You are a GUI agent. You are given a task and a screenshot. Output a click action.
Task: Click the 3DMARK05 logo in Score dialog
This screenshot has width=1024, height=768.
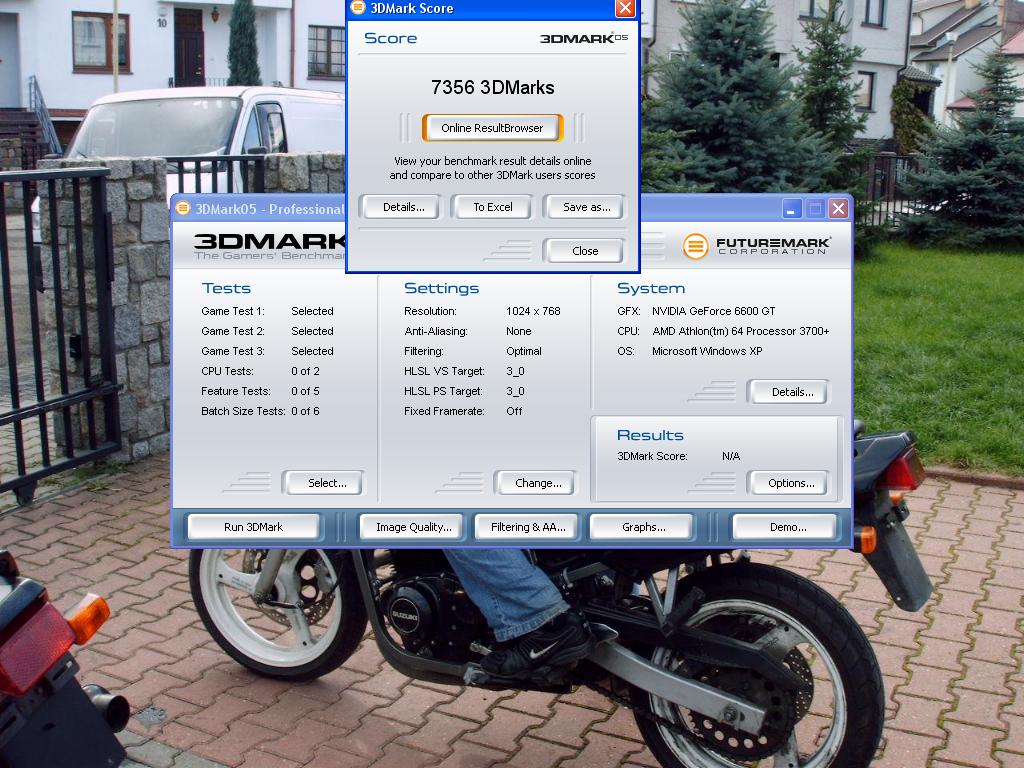click(x=583, y=38)
